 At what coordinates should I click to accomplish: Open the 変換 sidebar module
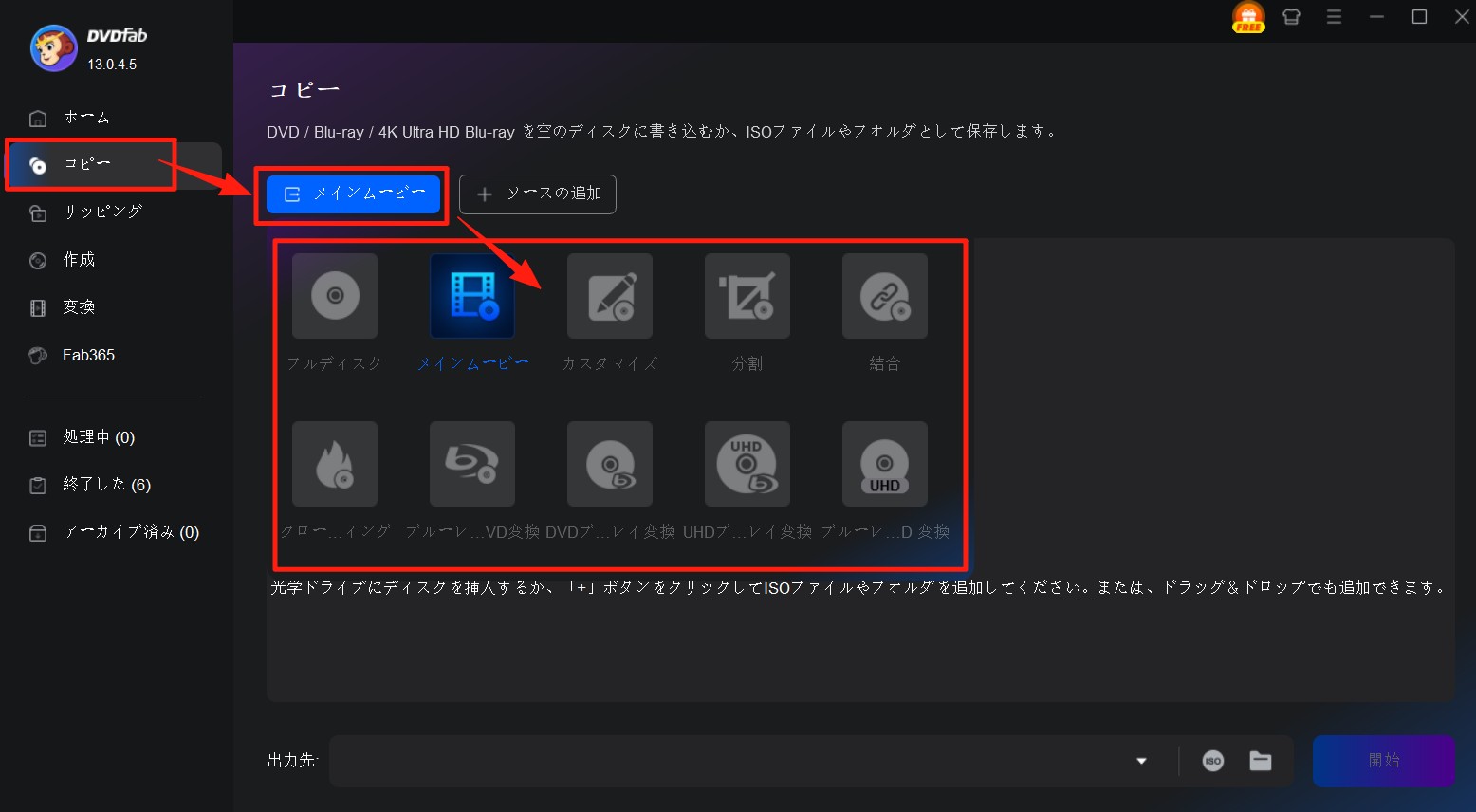pyautogui.click(x=114, y=307)
